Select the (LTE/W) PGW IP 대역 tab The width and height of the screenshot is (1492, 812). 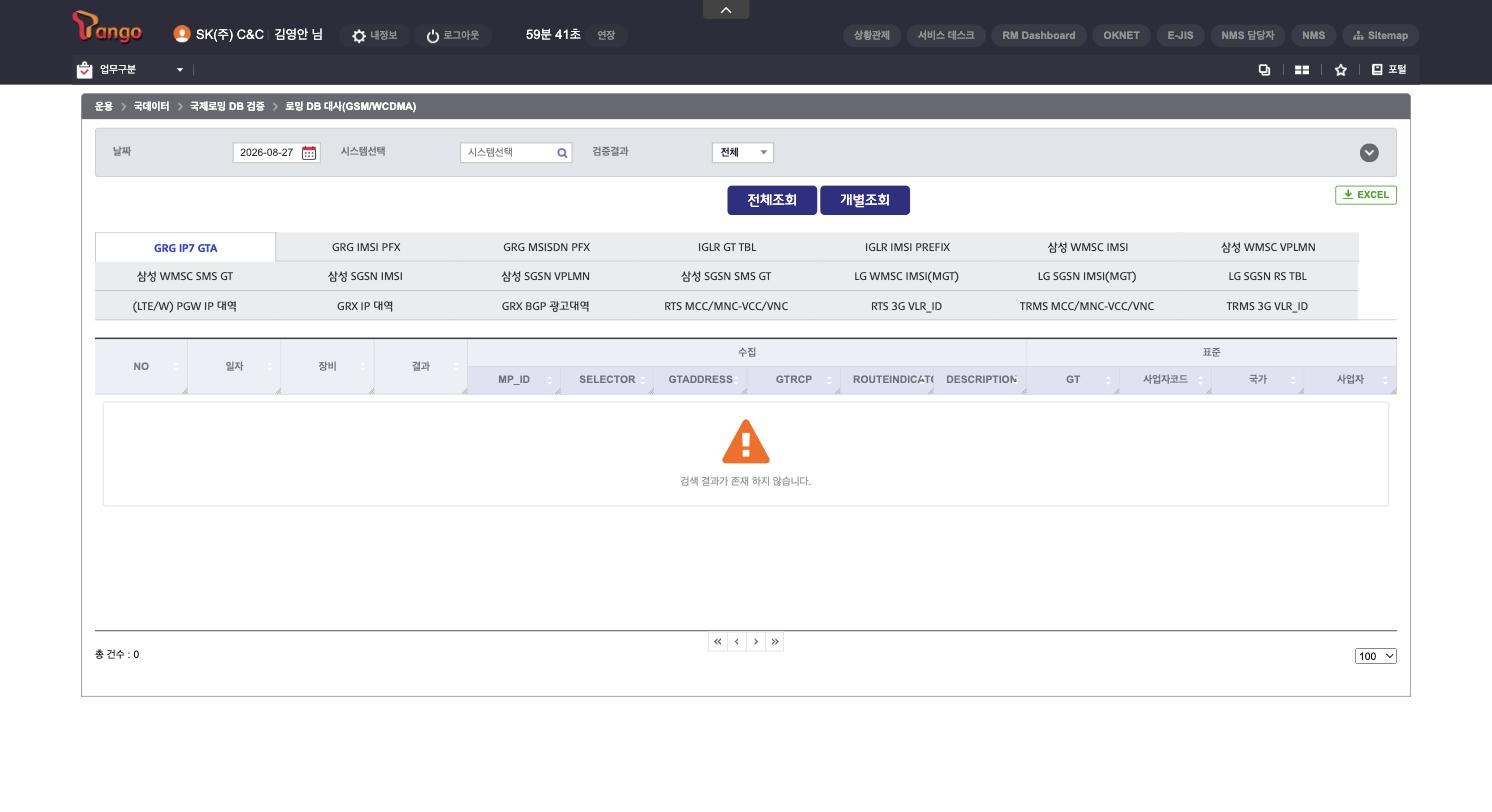[185, 306]
